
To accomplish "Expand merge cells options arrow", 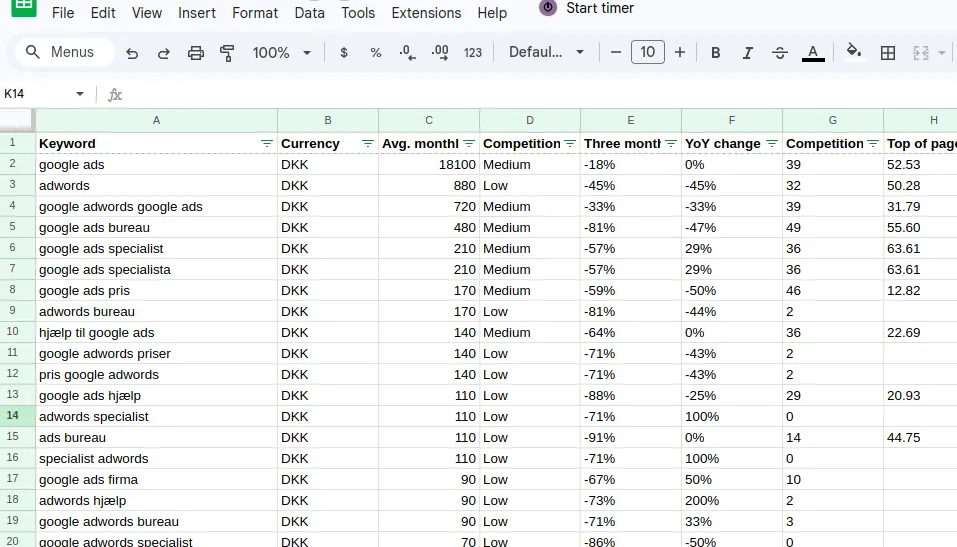I will pyautogui.click(x=942, y=53).
